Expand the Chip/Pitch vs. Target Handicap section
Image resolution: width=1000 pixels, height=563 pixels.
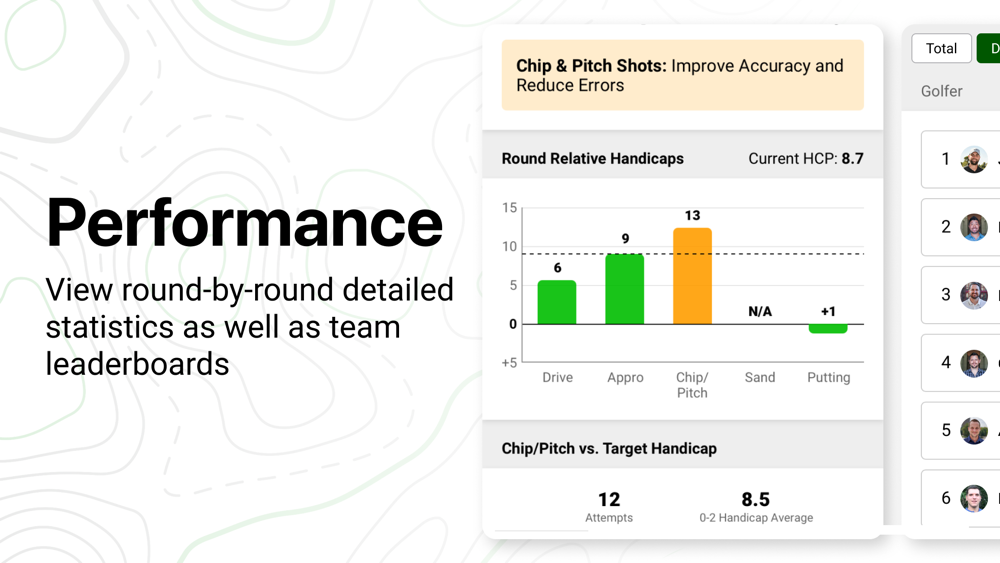pyautogui.click(x=609, y=448)
